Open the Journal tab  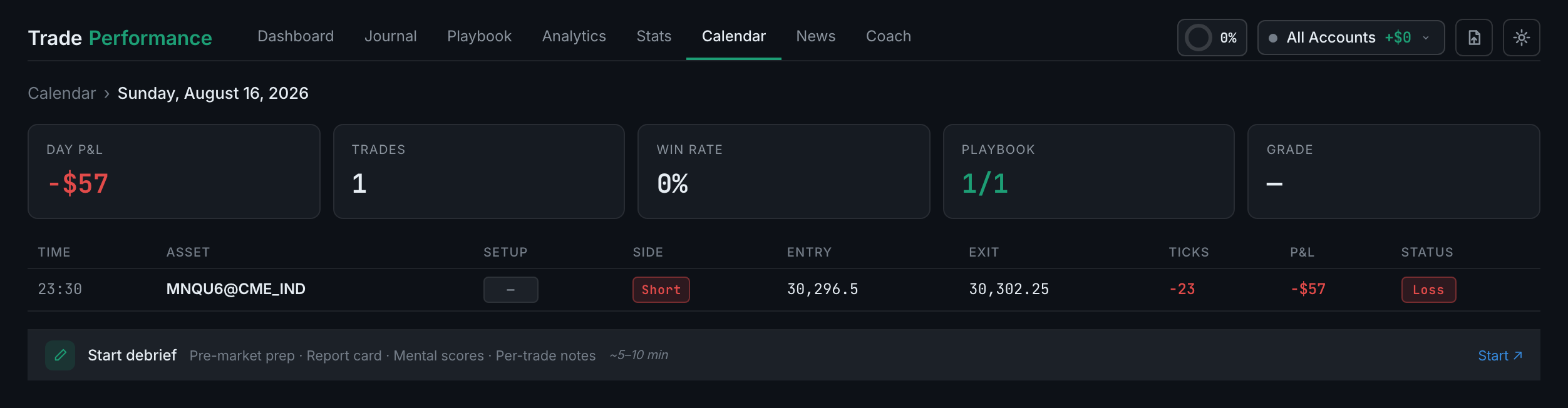391,36
